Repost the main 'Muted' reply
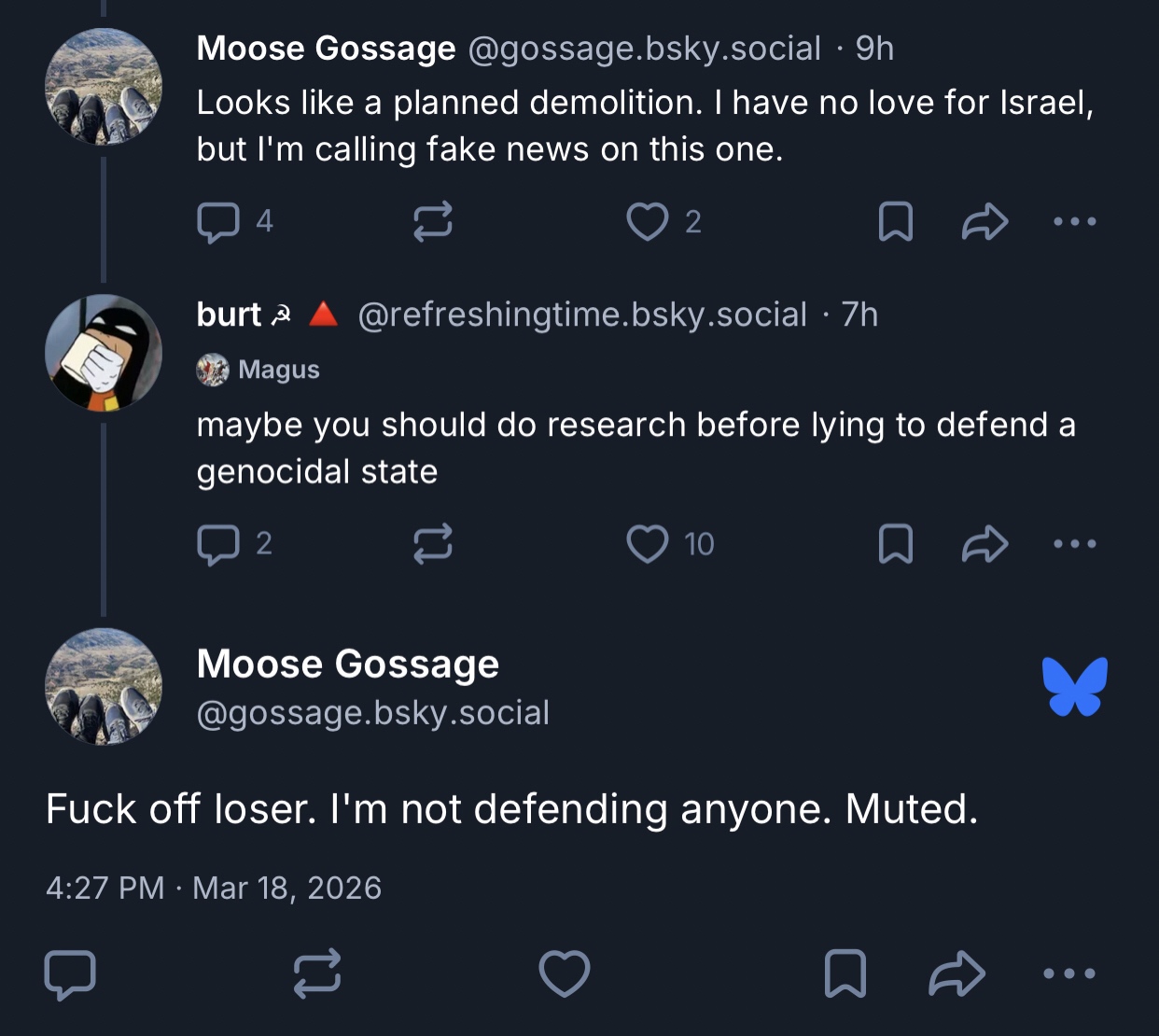1159x1036 pixels. coord(317,973)
